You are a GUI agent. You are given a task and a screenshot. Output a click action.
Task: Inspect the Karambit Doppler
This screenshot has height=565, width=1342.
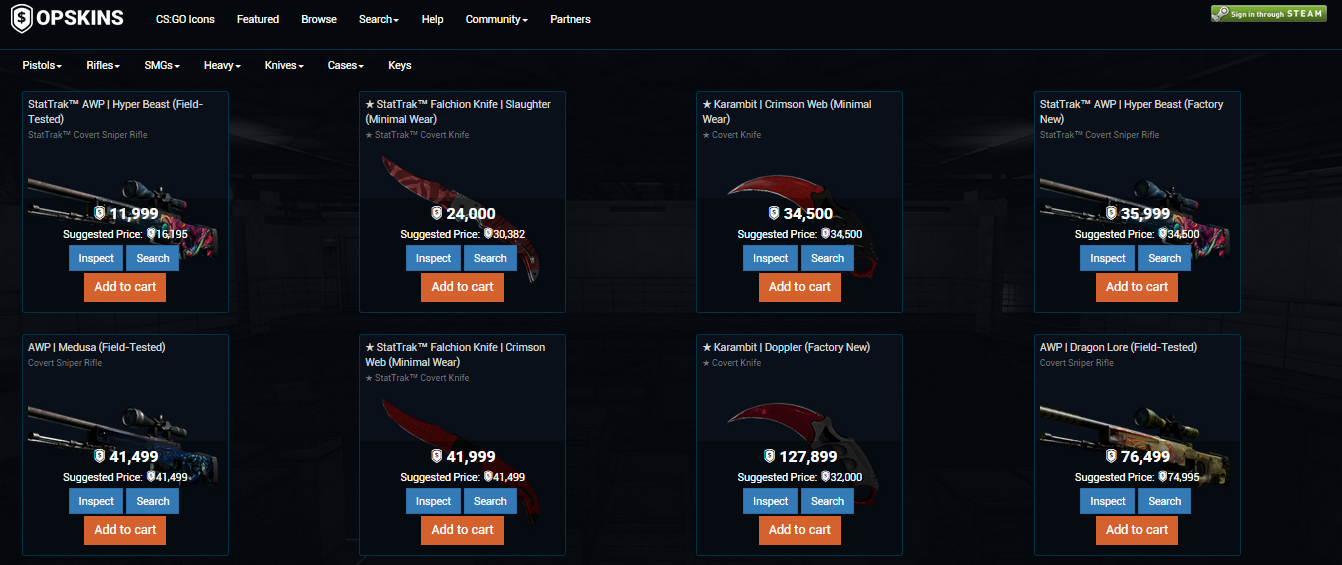[770, 501]
